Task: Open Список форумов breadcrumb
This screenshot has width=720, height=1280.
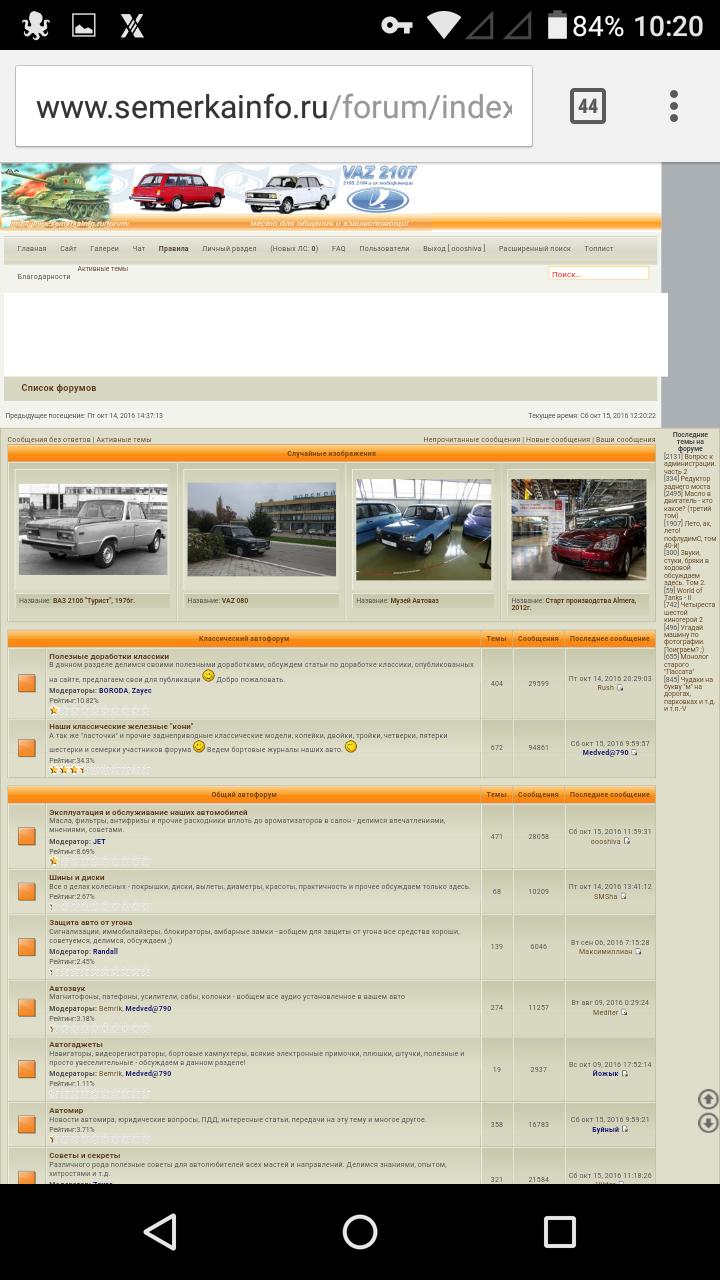Action: tap(59, 388)
